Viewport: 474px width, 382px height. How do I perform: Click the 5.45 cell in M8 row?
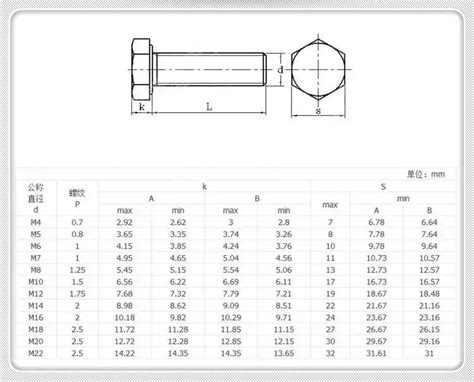point(125,270)
